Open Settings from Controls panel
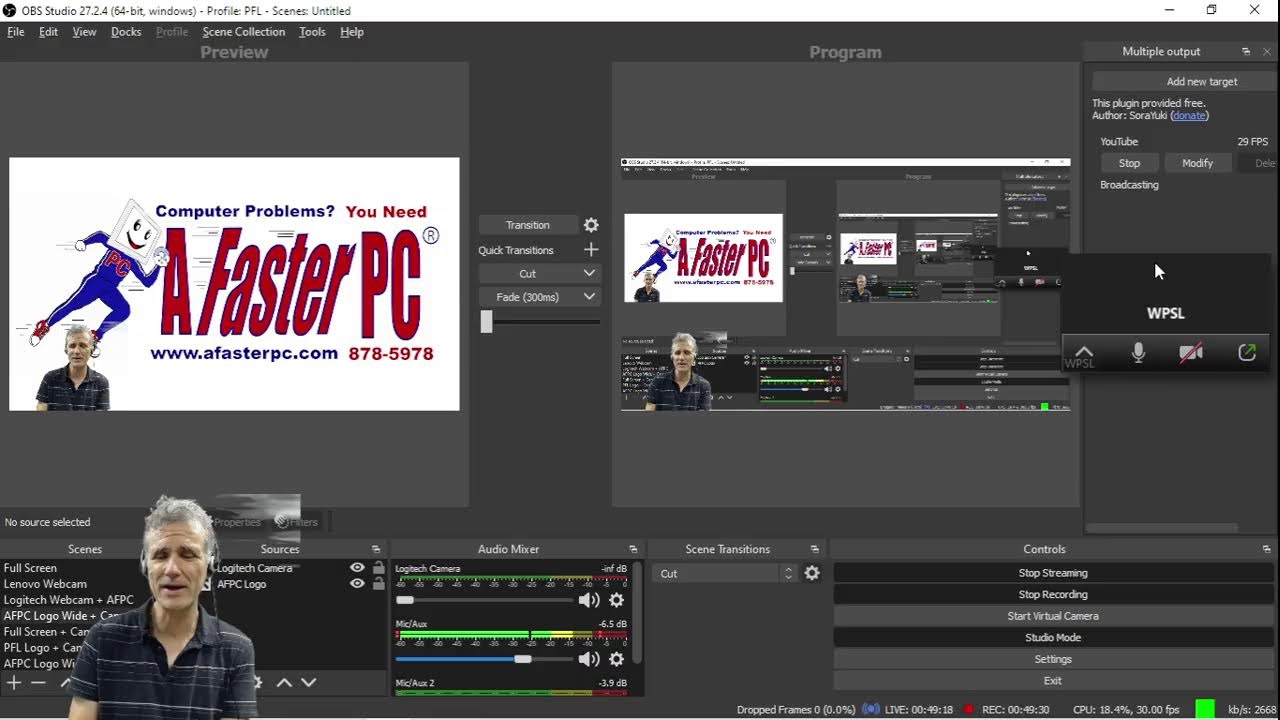 (1052, 659)
